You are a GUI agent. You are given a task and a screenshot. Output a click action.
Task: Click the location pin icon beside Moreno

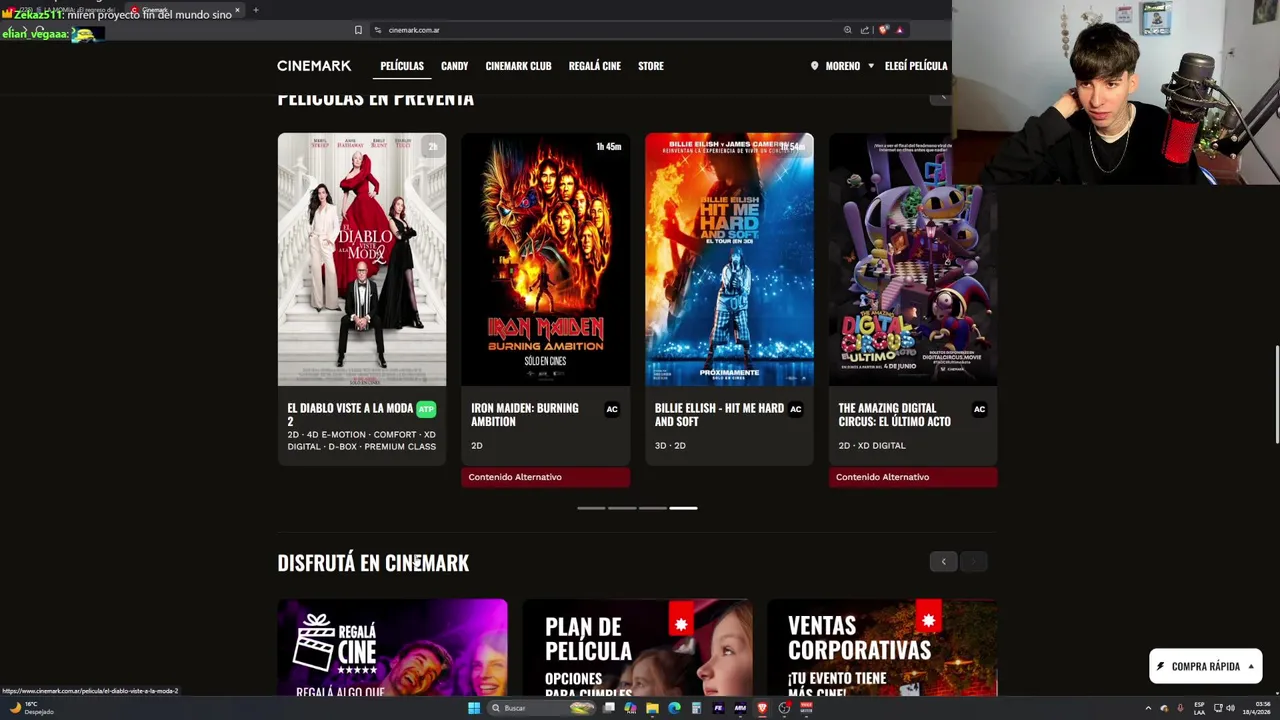[x=814, y=66]
